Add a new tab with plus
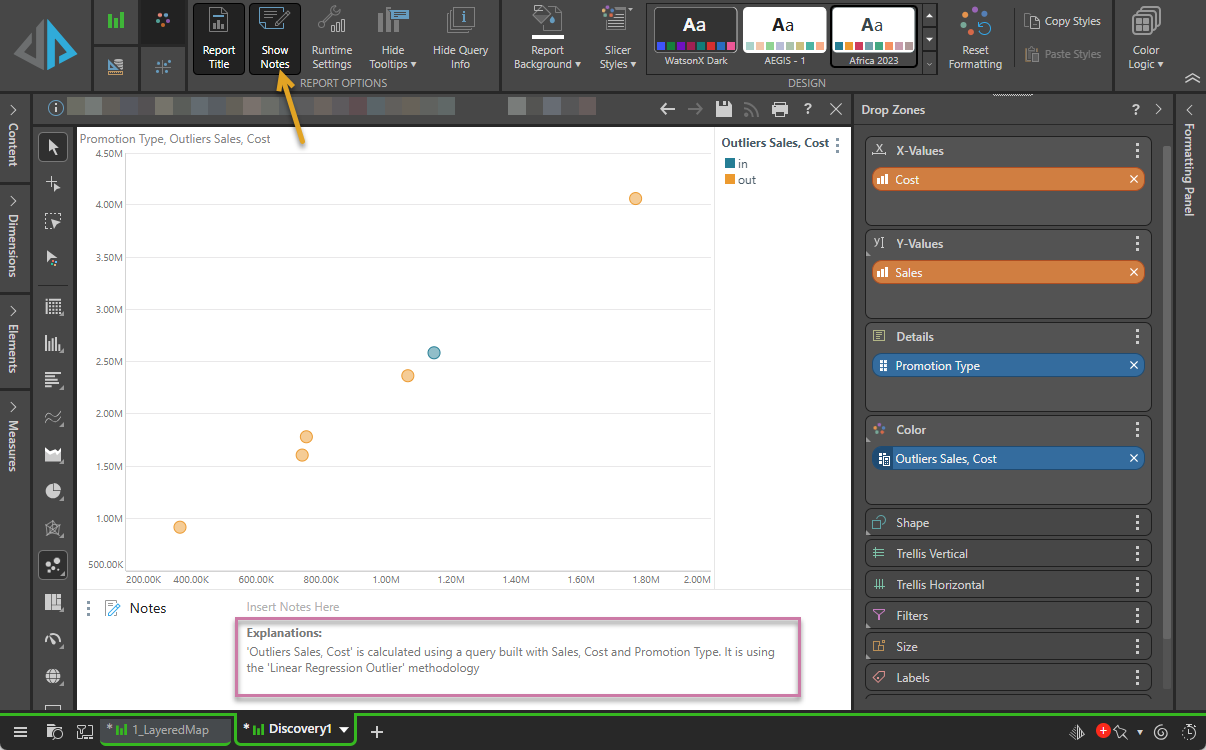This screenshot has height=750, width=1206. [x=377, y=731]
